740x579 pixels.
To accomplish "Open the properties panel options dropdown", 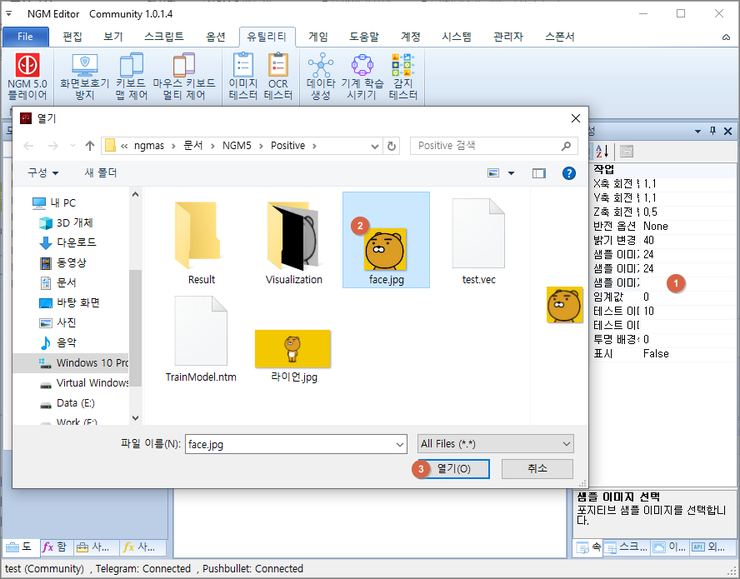I will [x=698, y=131].
